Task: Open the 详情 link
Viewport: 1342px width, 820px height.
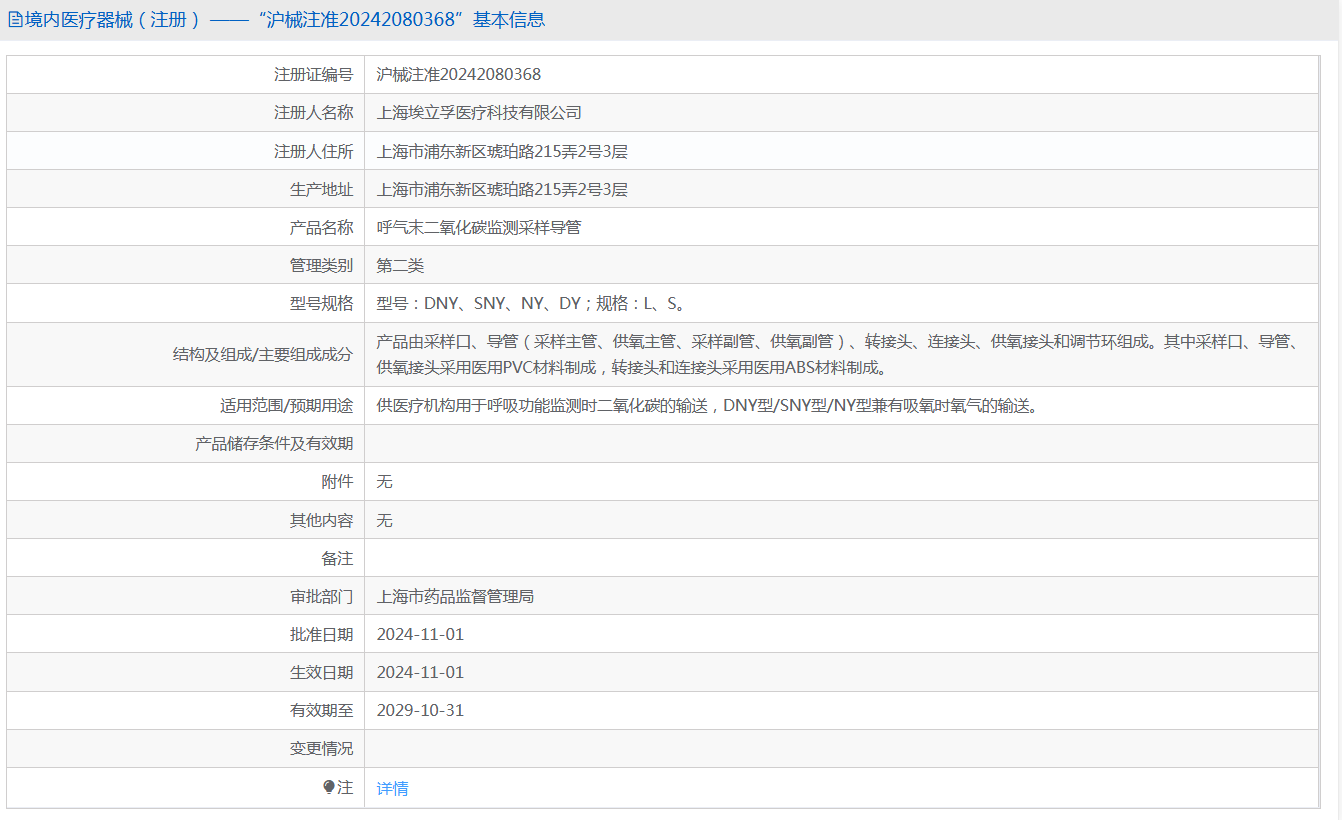Action: point(392,788)
